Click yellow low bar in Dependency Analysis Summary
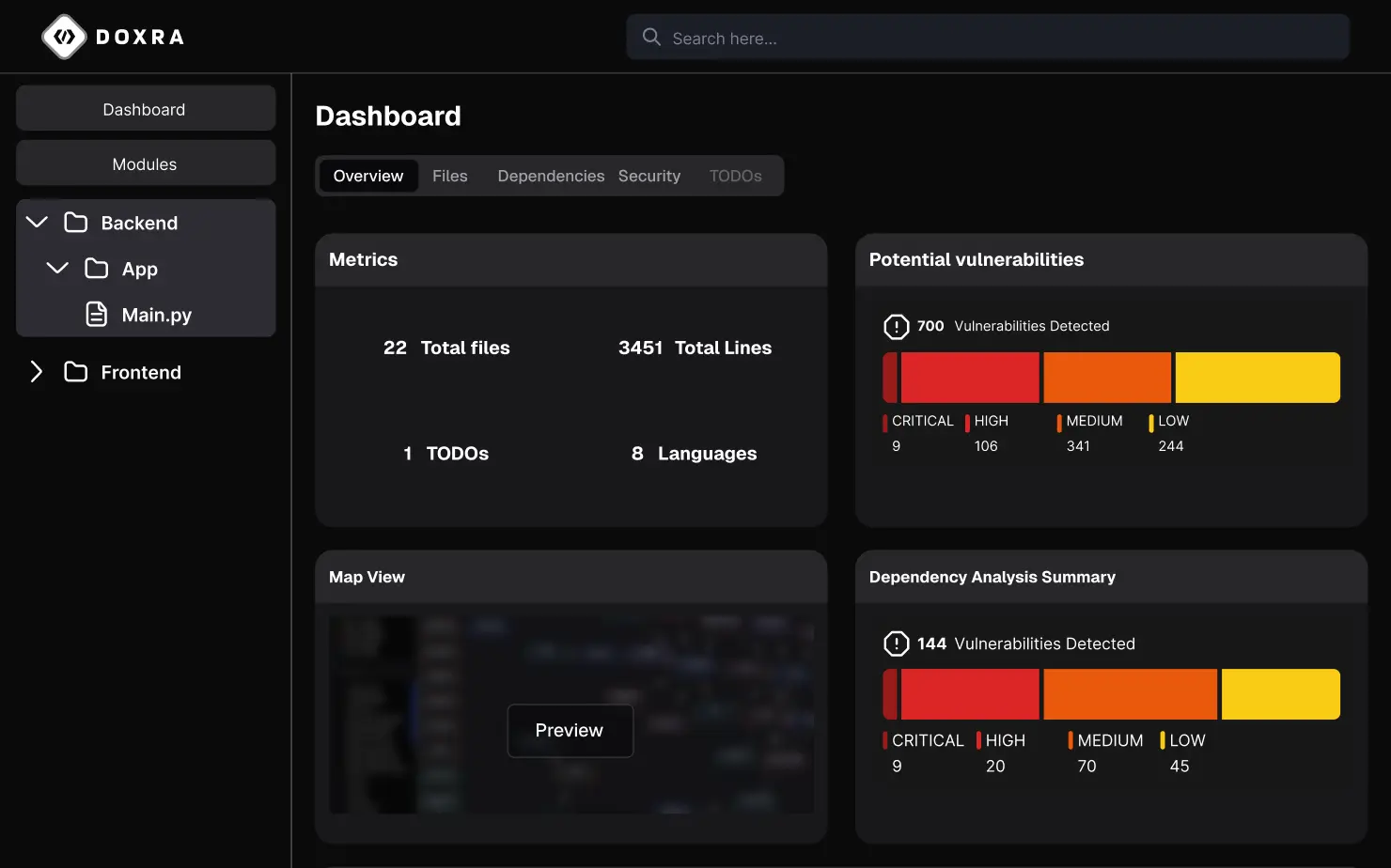 (x=1281, y=694)
